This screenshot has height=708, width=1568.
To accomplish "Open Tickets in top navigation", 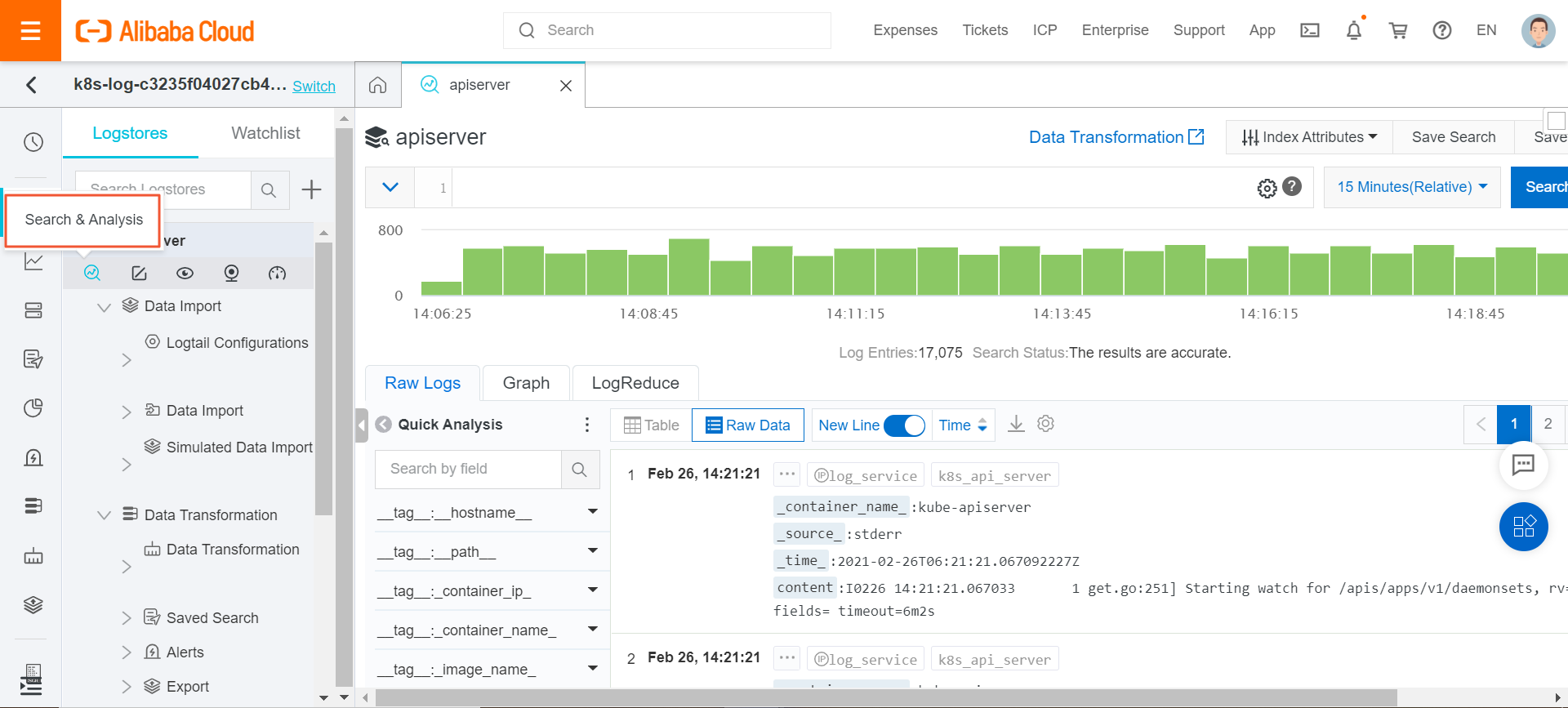I will pyautogui.click(x=985, y=30).
